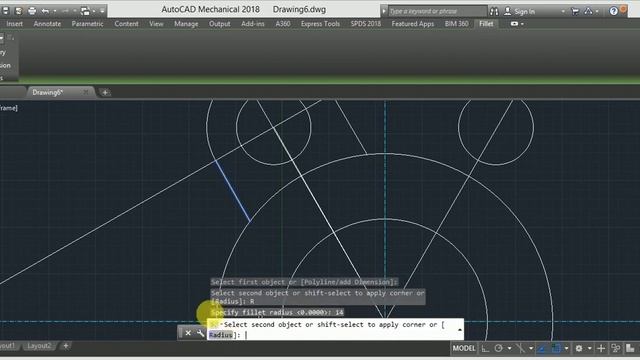The image size is (640, 360).
Task: Switch to the Layout2 tab
Action: [39, 346]
